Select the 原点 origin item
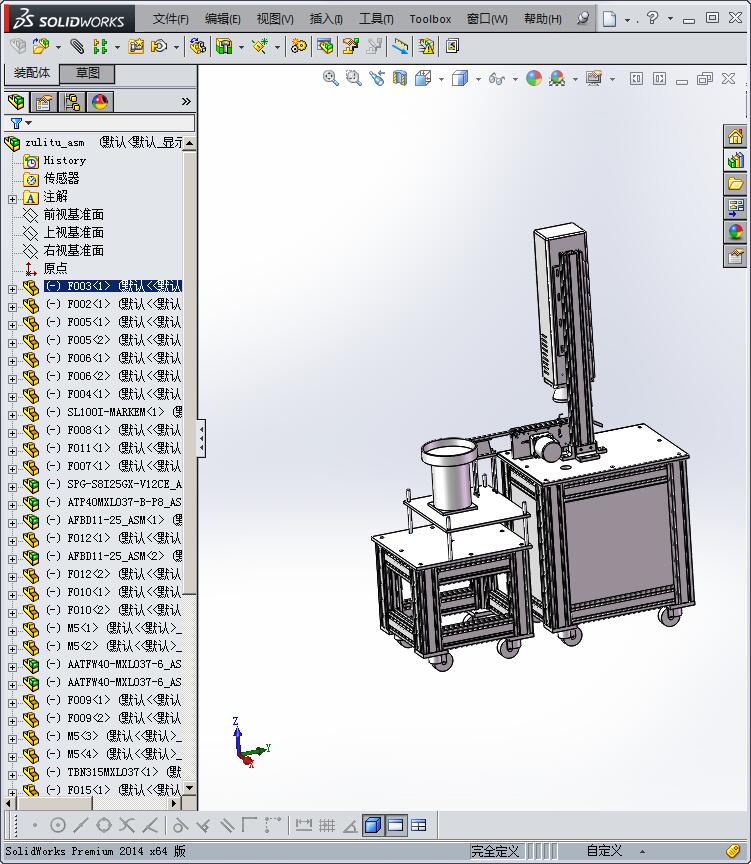This screenshot has height=864, width=751. [x=56, y=268]
